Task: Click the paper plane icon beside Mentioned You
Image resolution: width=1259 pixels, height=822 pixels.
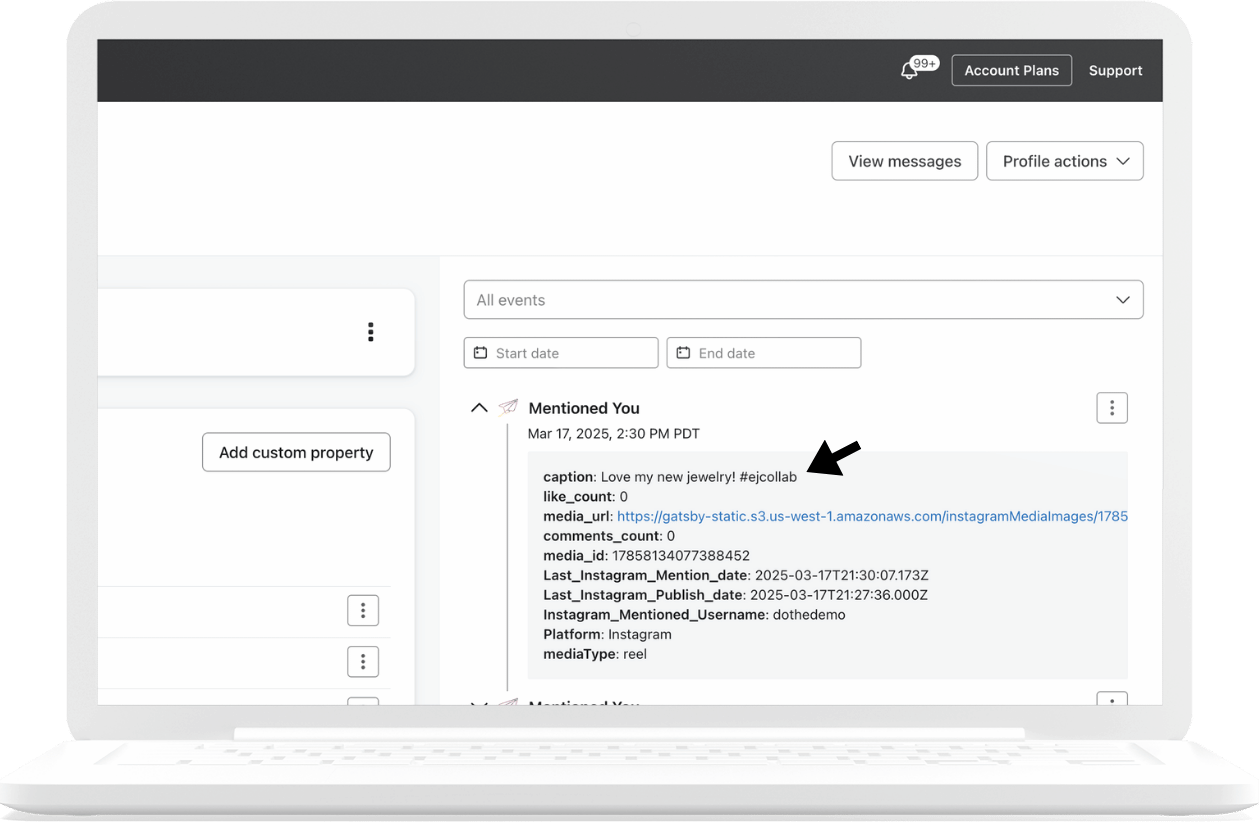Action: (508, 408)
